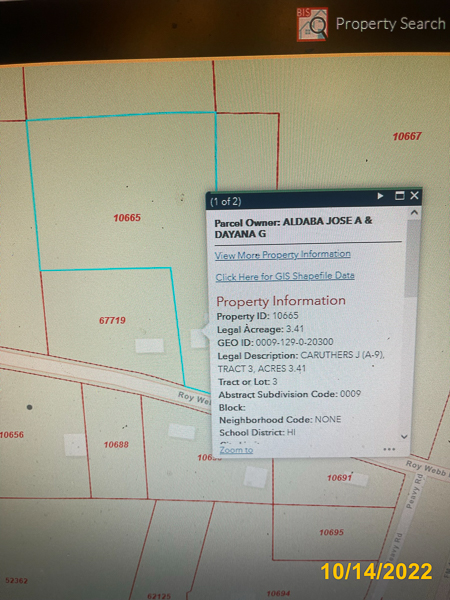Screen dimensions: 450x600
Task: Open the BIS Property Search icon
Action: 312,24
